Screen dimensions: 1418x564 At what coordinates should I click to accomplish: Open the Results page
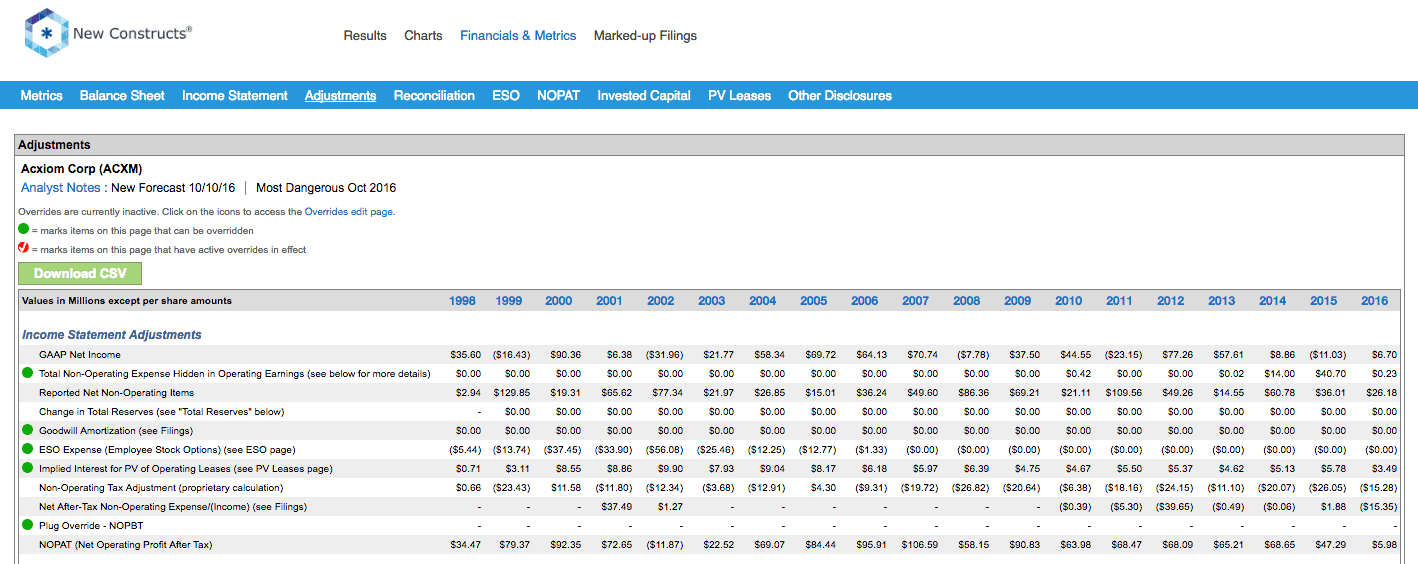pyautogui.click(x=365, y=35)
